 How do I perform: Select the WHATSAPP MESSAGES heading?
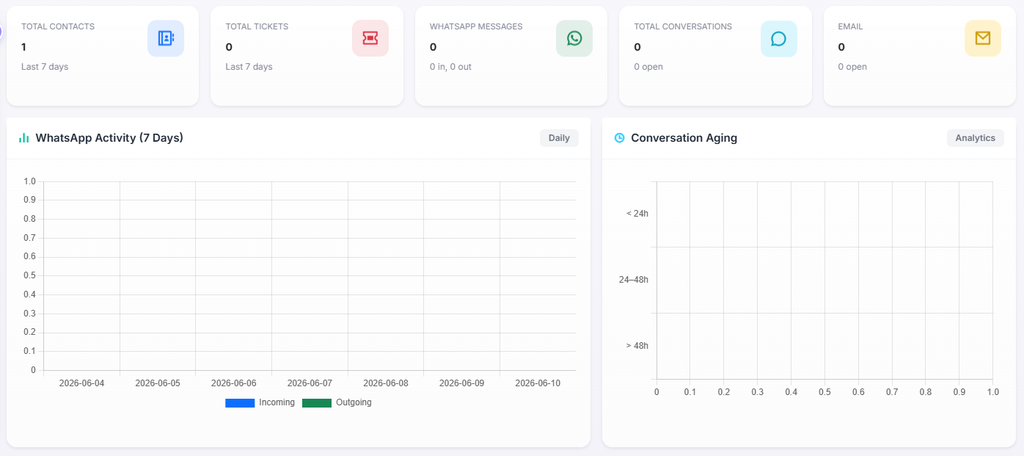[x=476, y=27]
